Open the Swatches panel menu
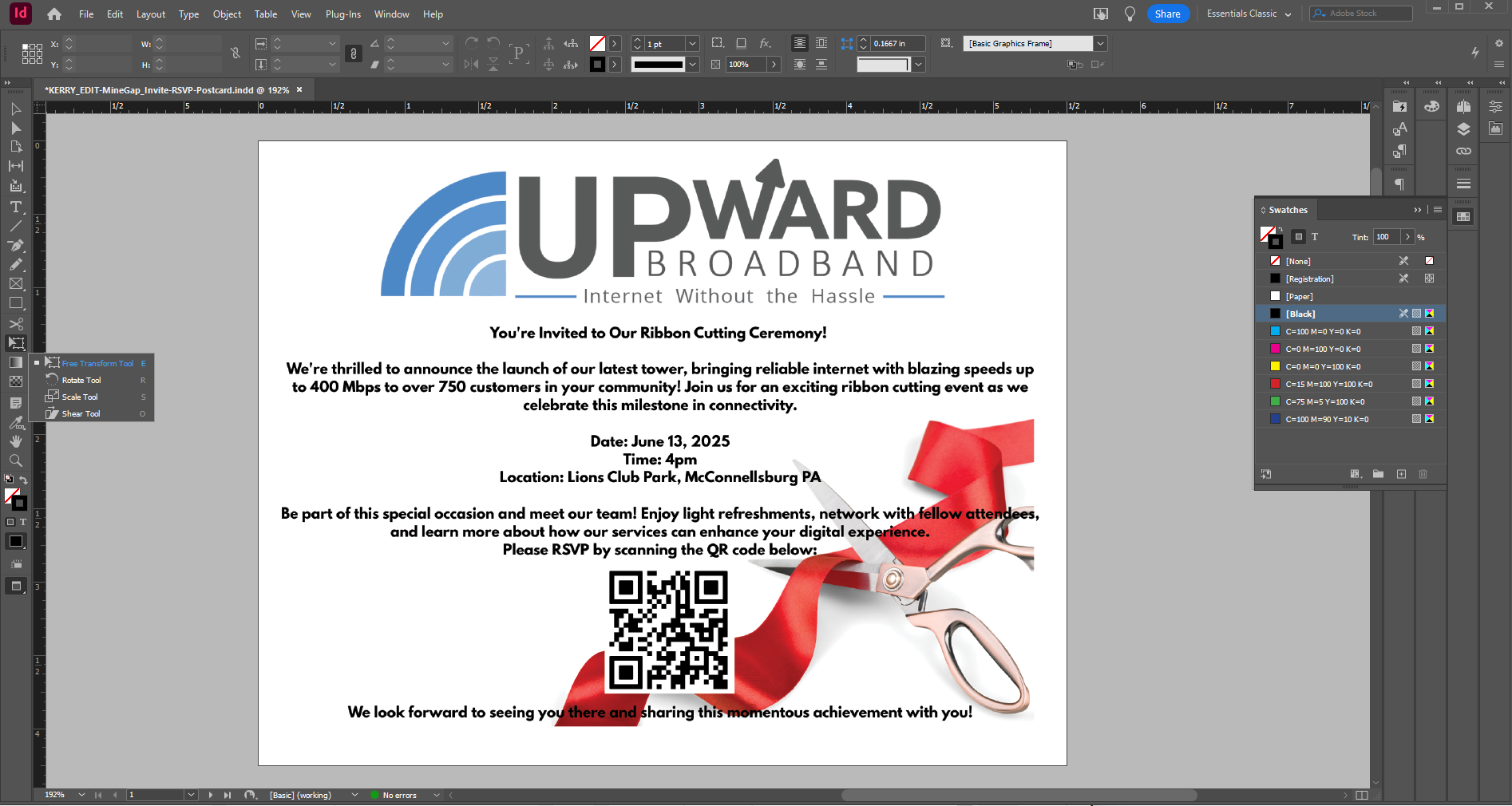Screen dimensions: 1512x806 pos(1438,210)
